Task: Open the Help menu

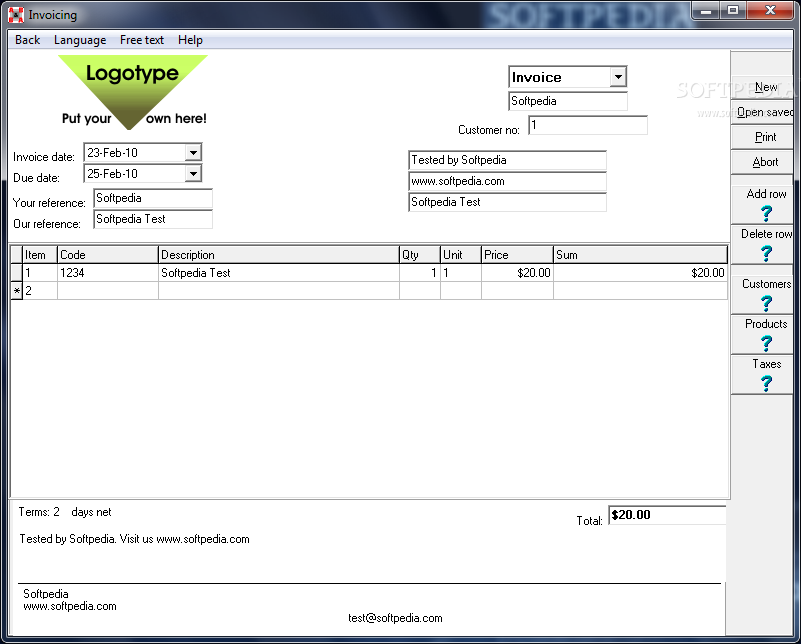Action: [191, 40]
